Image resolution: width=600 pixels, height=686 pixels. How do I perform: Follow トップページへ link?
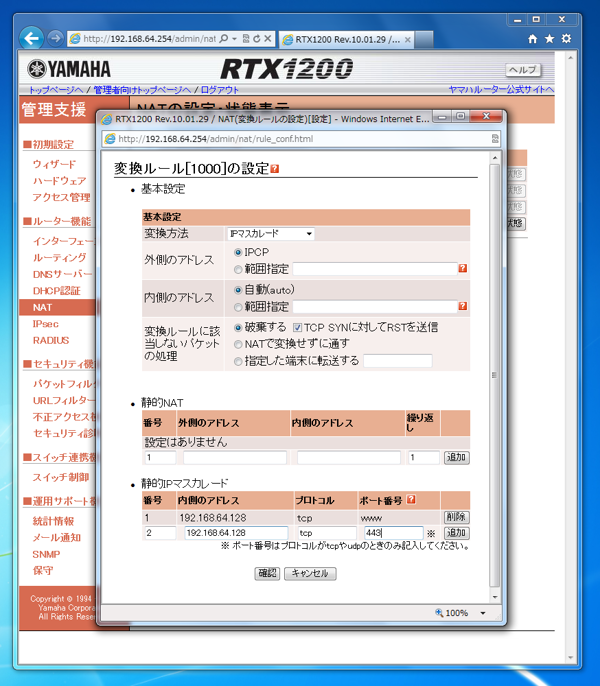[x=56, y=90]
